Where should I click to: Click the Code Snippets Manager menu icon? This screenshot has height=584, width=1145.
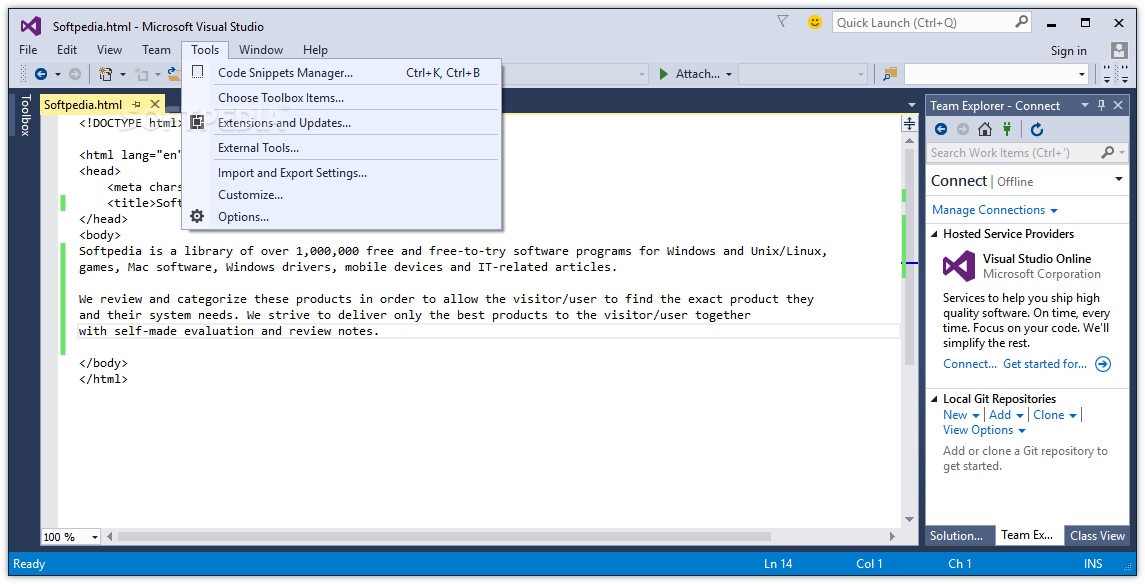(x=197, y=72)
